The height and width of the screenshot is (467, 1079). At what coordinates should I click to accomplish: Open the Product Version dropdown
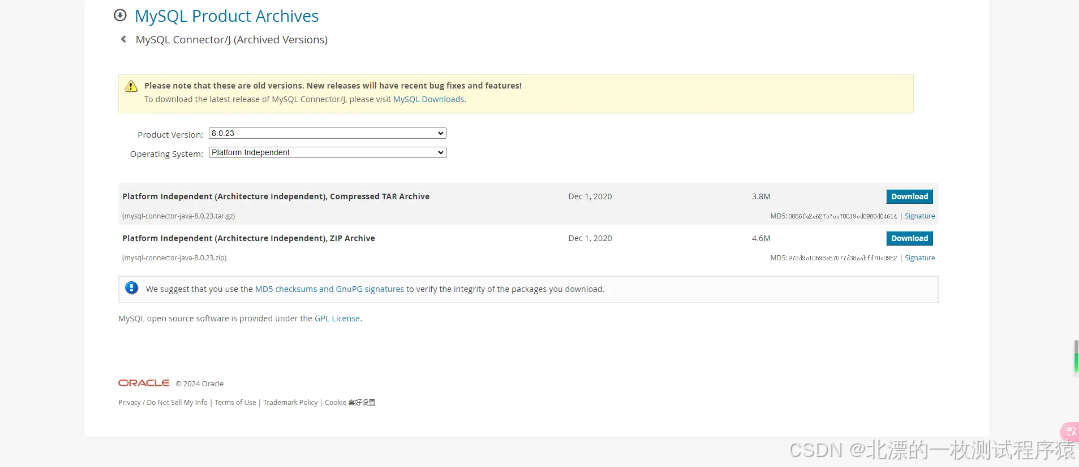click(x=328, y=133)
